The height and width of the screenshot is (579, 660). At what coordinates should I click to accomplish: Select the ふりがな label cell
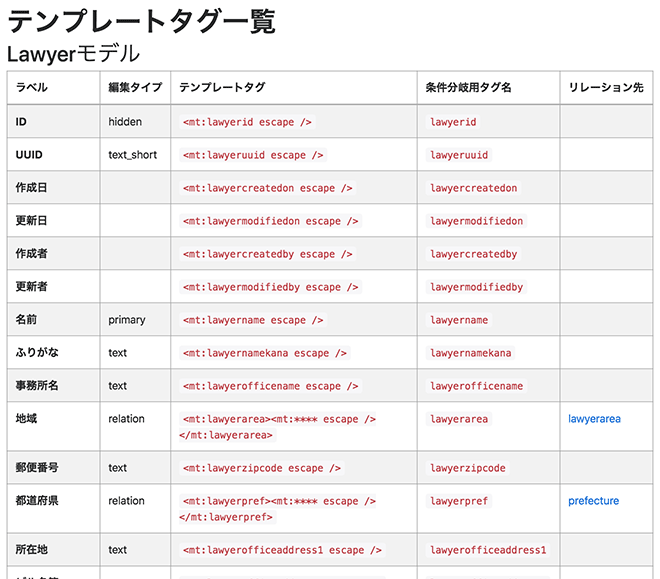(53, 353)
